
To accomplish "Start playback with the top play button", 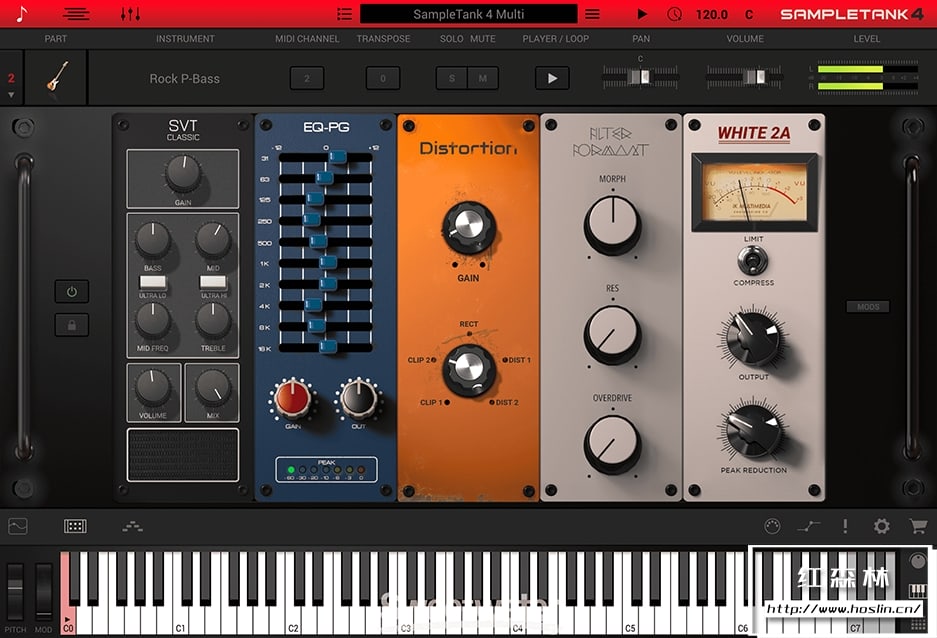I will click(642, 14).
